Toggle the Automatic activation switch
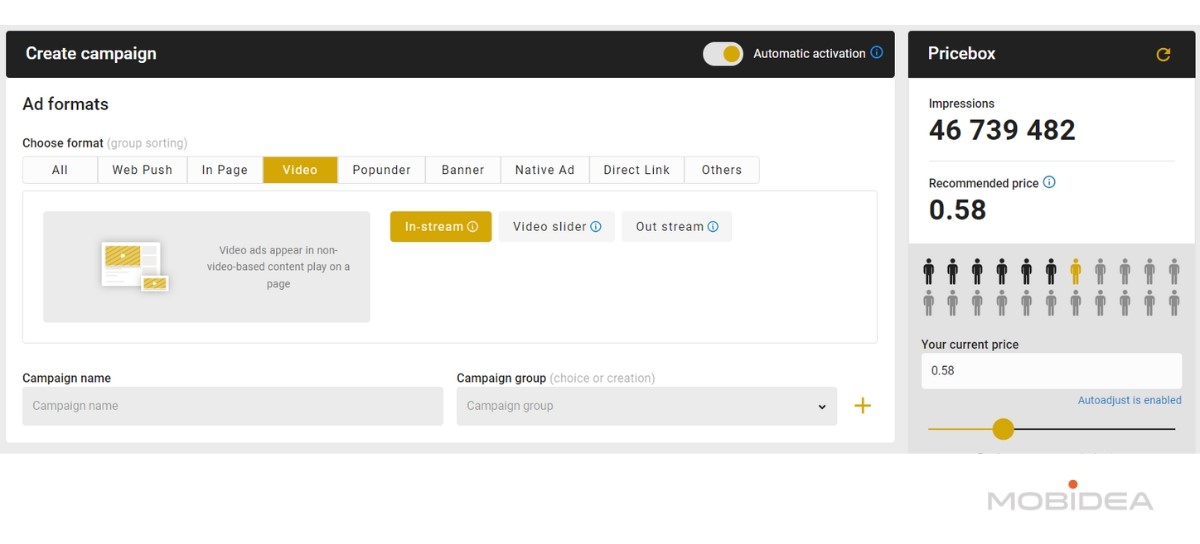1200x544 pixels. [723, 54]
